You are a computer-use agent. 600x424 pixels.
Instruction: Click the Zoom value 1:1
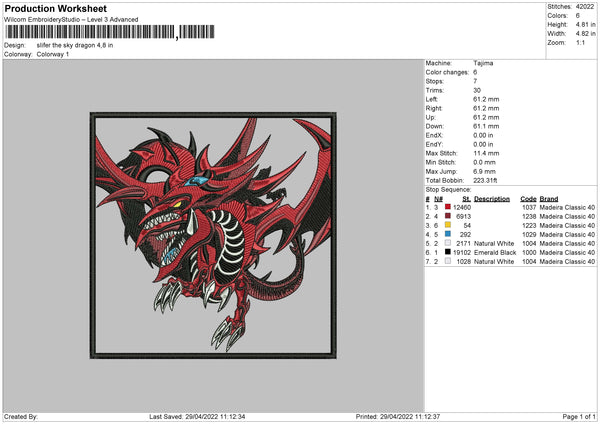pos(580,42)
